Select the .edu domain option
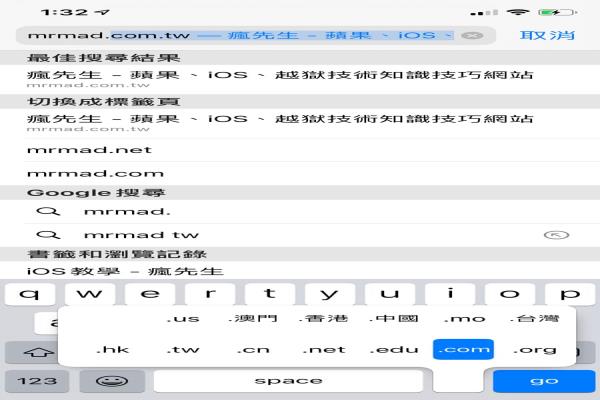600x400 pixels. 394,349
